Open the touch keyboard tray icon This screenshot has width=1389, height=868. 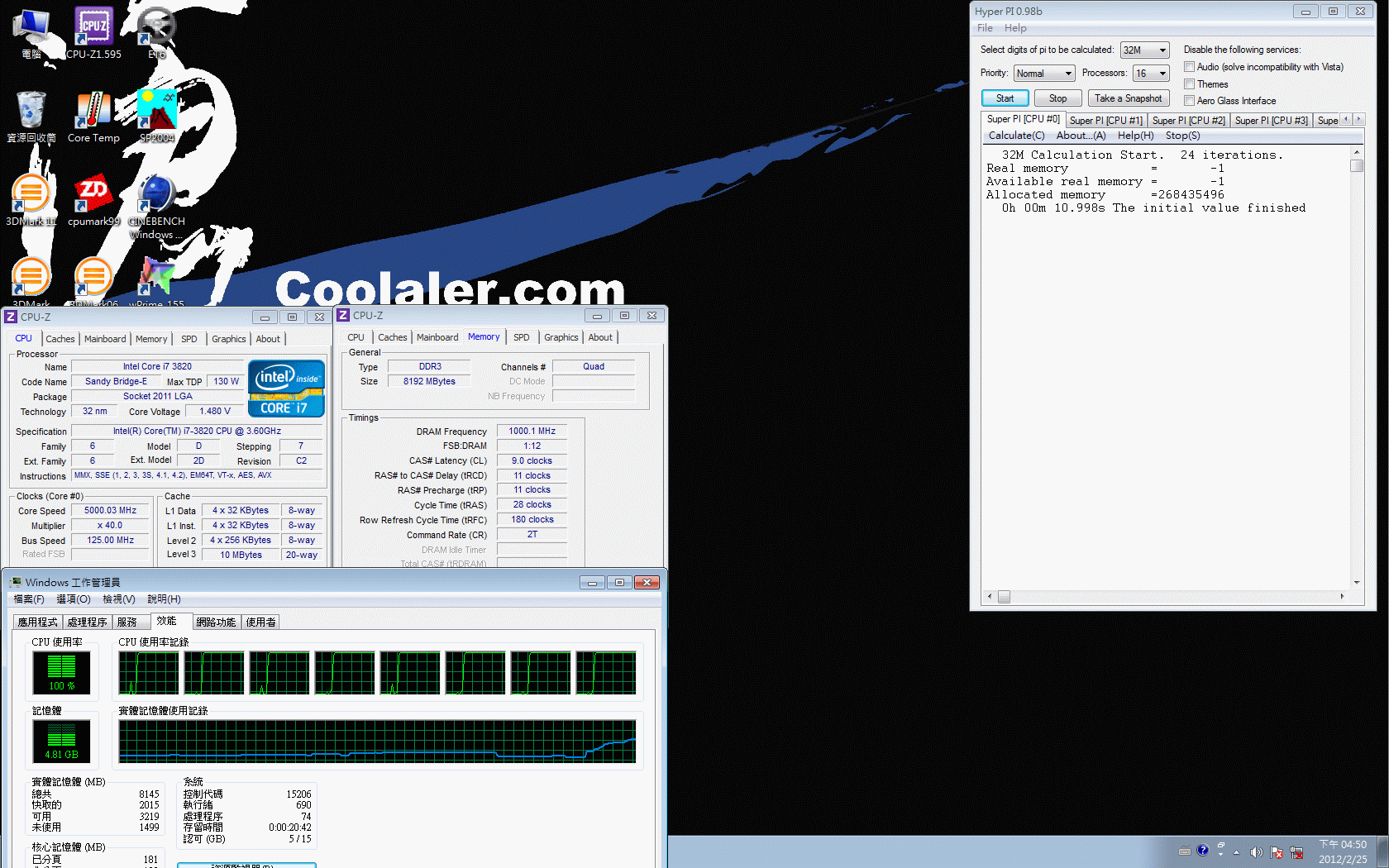(1184, 851)
